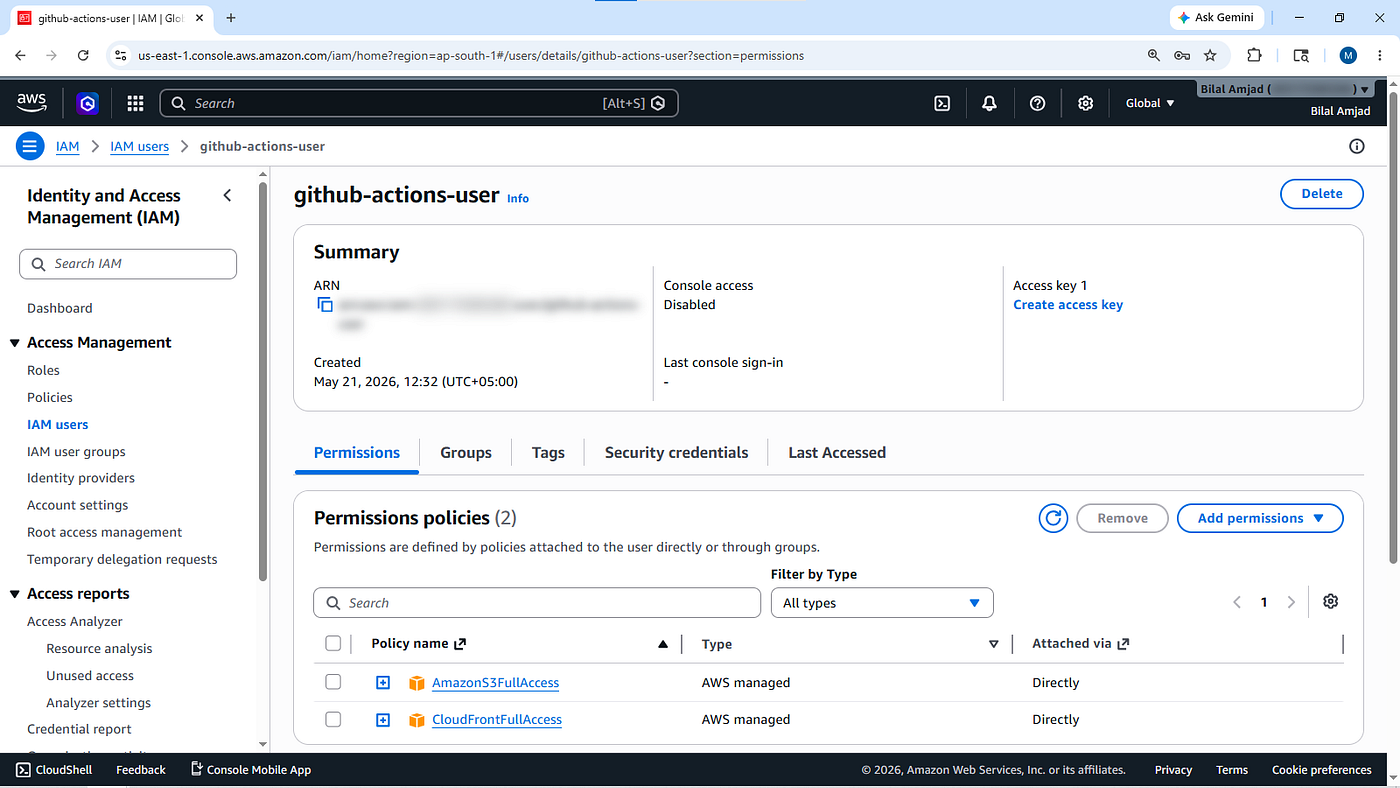
Task: Open the Amazon Q icon in header
Action: click(87, 103)
